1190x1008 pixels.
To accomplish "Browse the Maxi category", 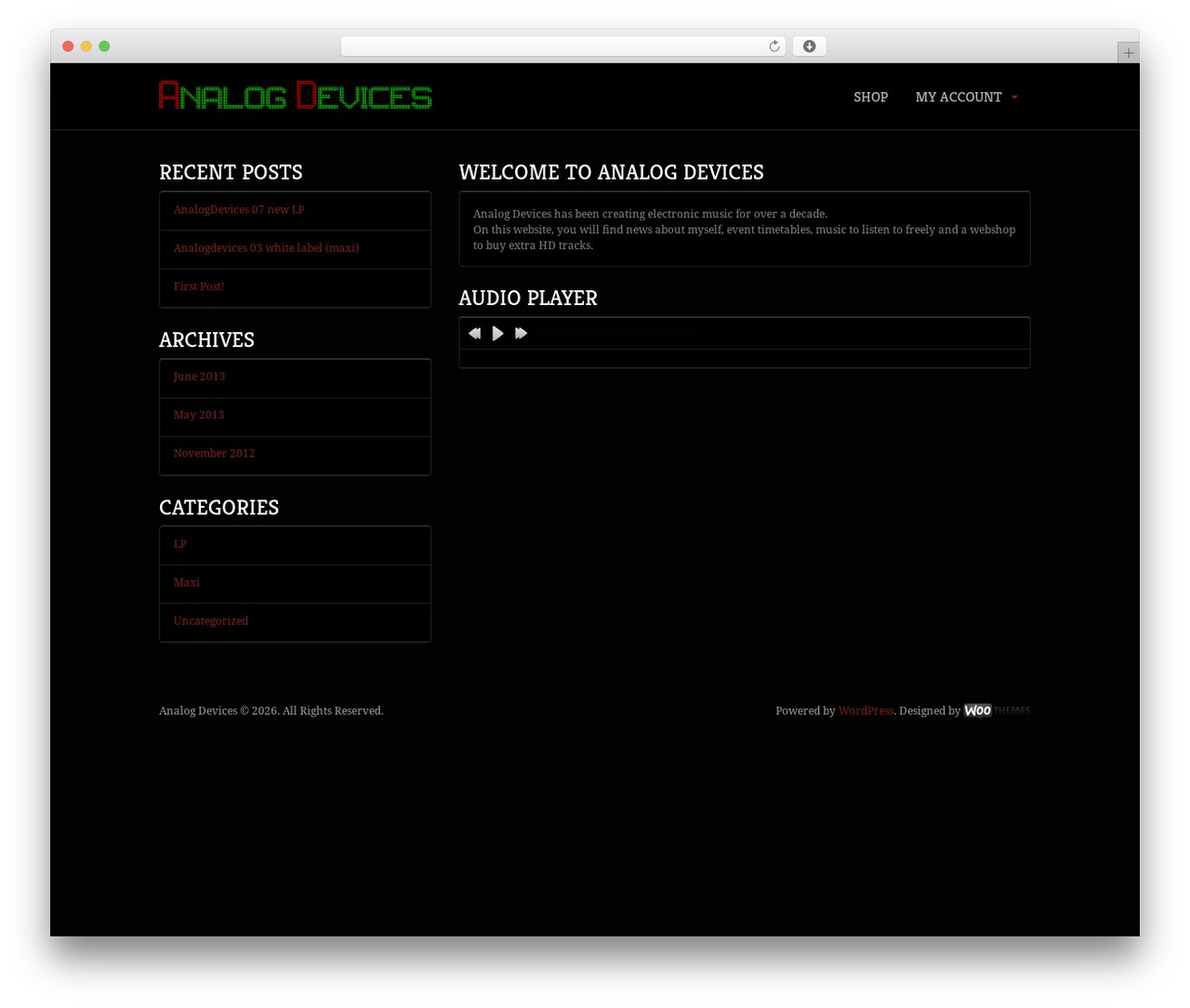I will pyautogui.click(x=187, y=583).
